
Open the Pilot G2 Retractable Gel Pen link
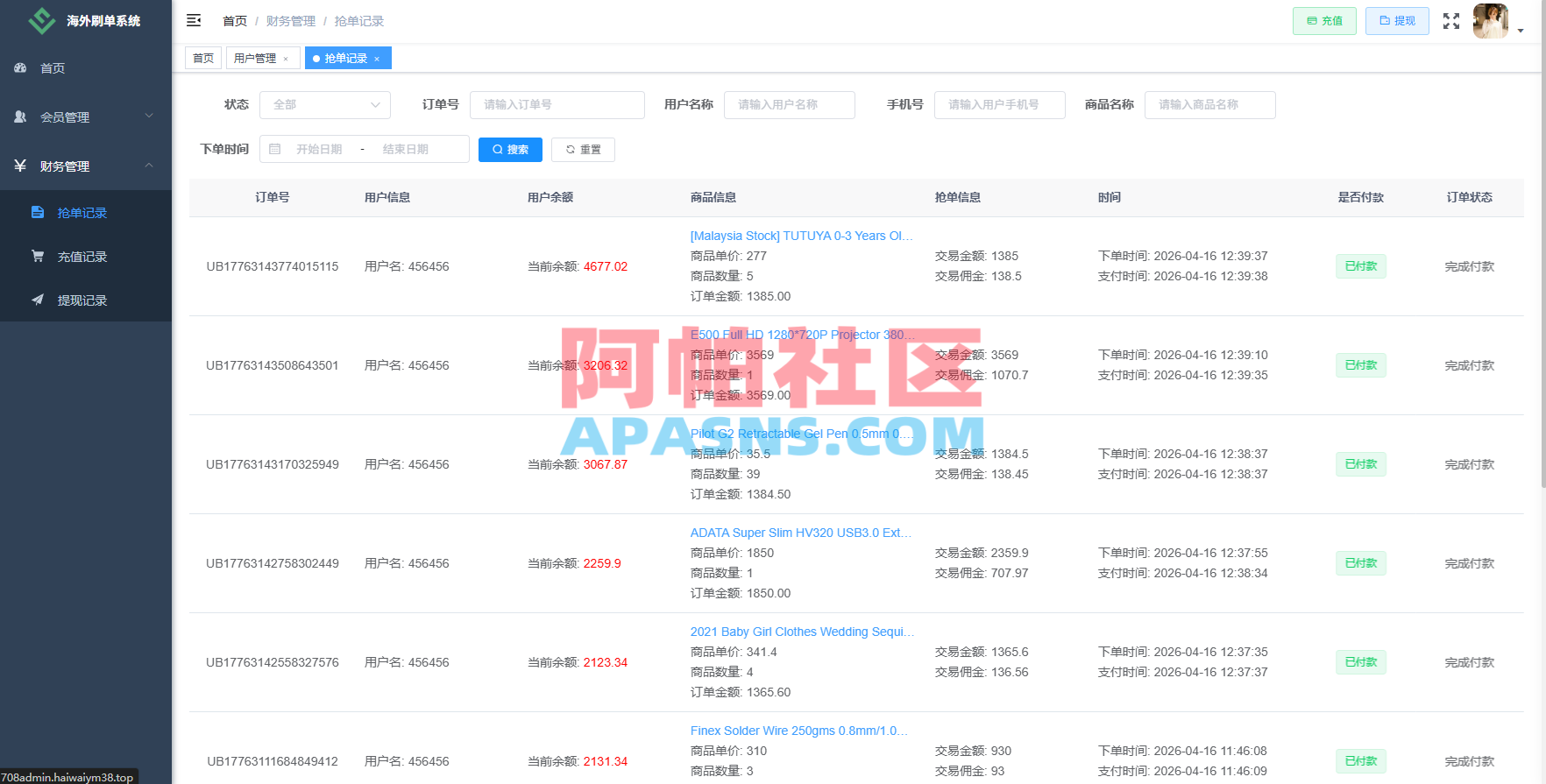[x=801, y=434]
